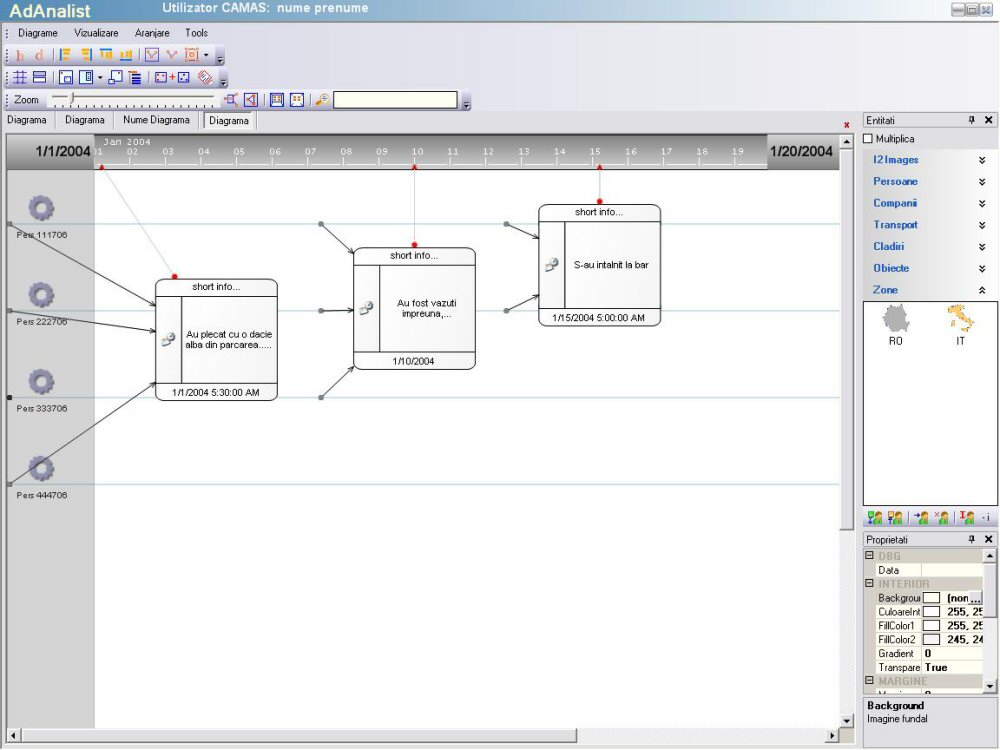Viewport: 1000px width, 750px height.
Task: Collapse the INTERIOR property group
Action: click(870, 583)
